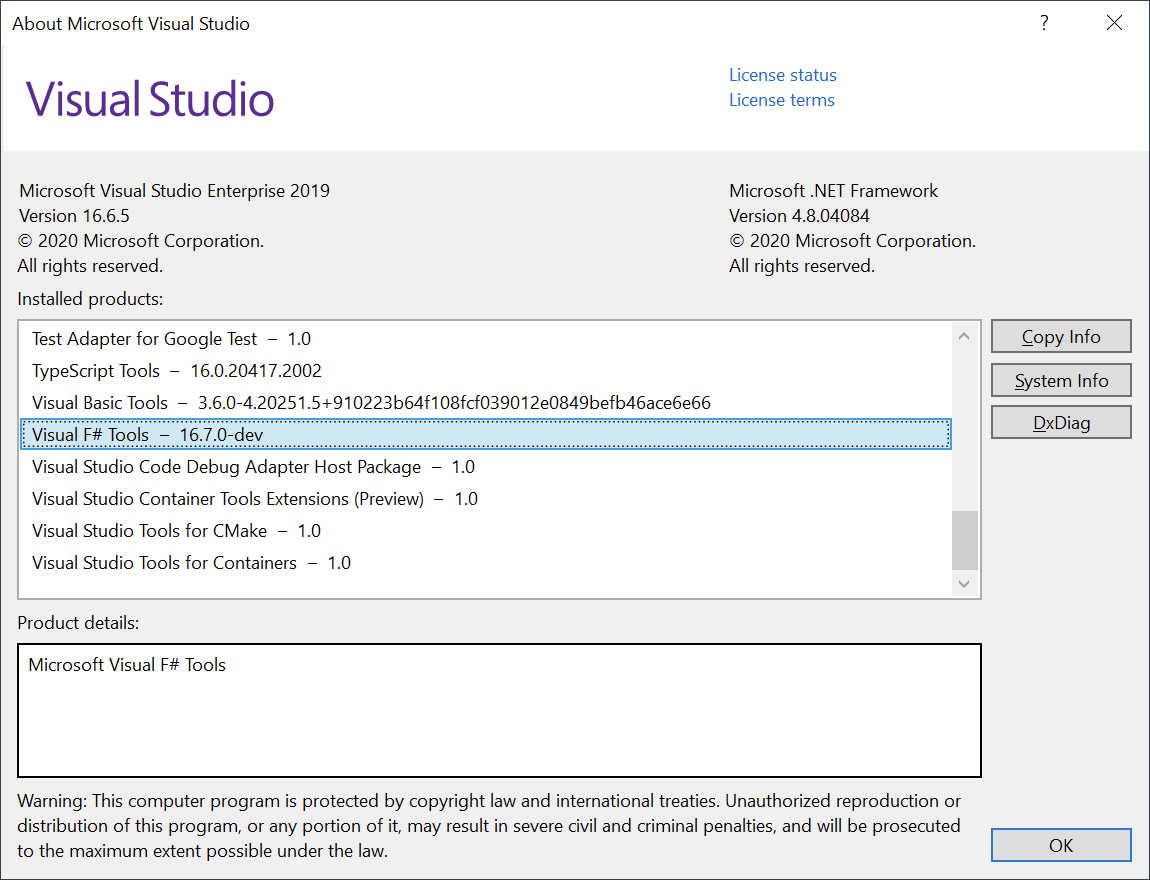Select Visual Studio Tools for CMake row
This screenshot has height=880, width=1150.
(x=486, y=530)
